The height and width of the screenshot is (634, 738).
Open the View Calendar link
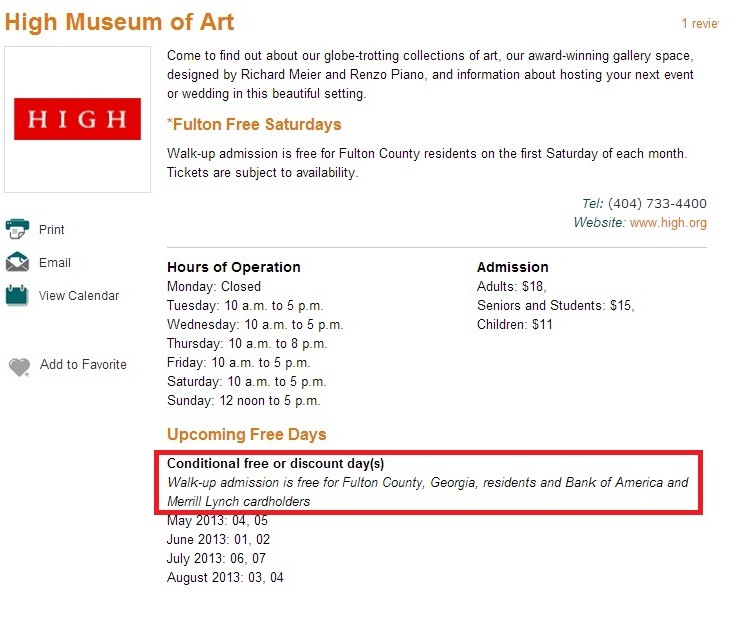tap(79, 296)
